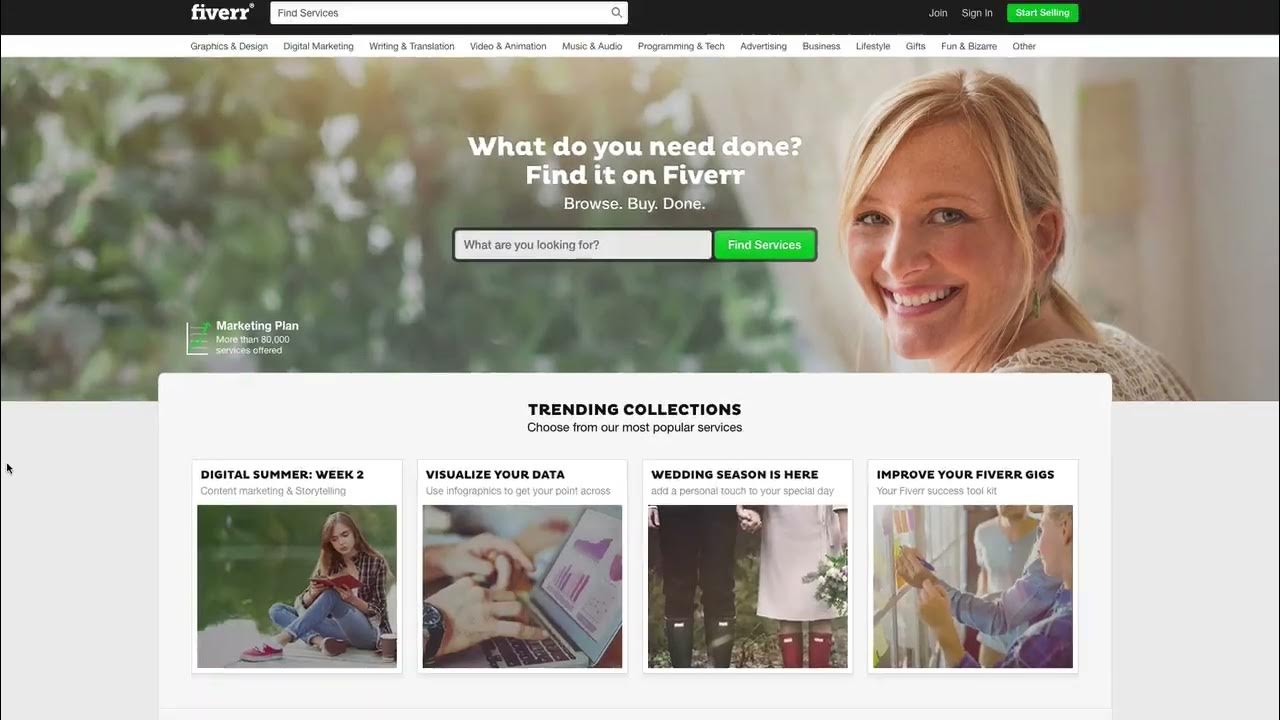The height and width of the screenshot is (720, 1280).
Task: Open the Music & Audio category
Action: click(x=592, y=46)
